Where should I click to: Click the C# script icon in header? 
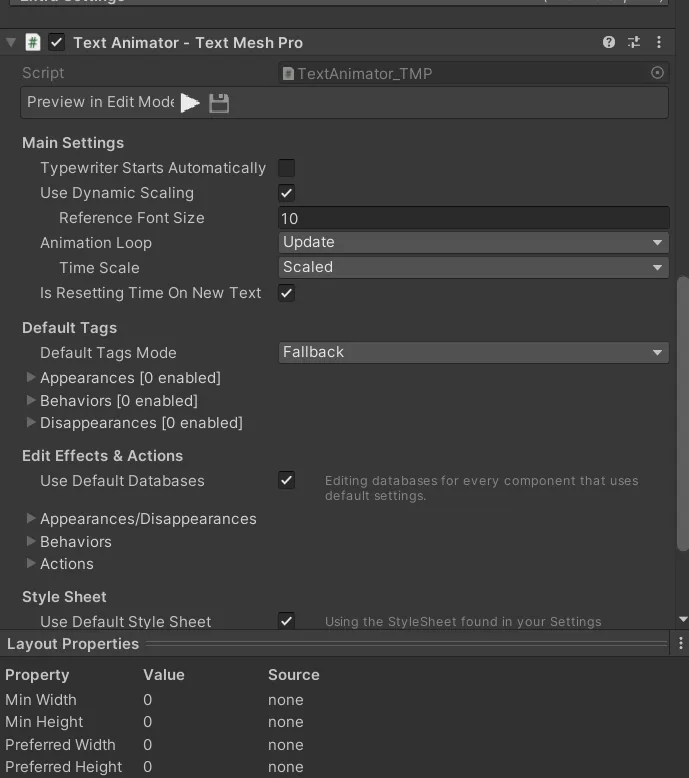point(33,42)
